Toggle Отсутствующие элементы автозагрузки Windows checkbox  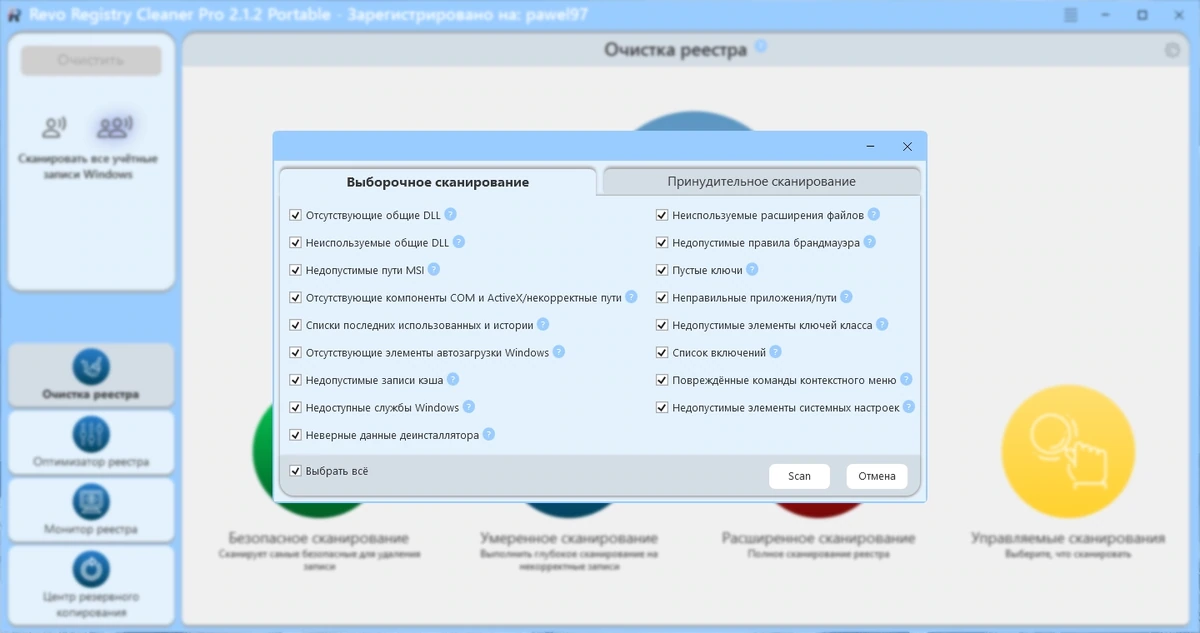click(x=295, y=352)
